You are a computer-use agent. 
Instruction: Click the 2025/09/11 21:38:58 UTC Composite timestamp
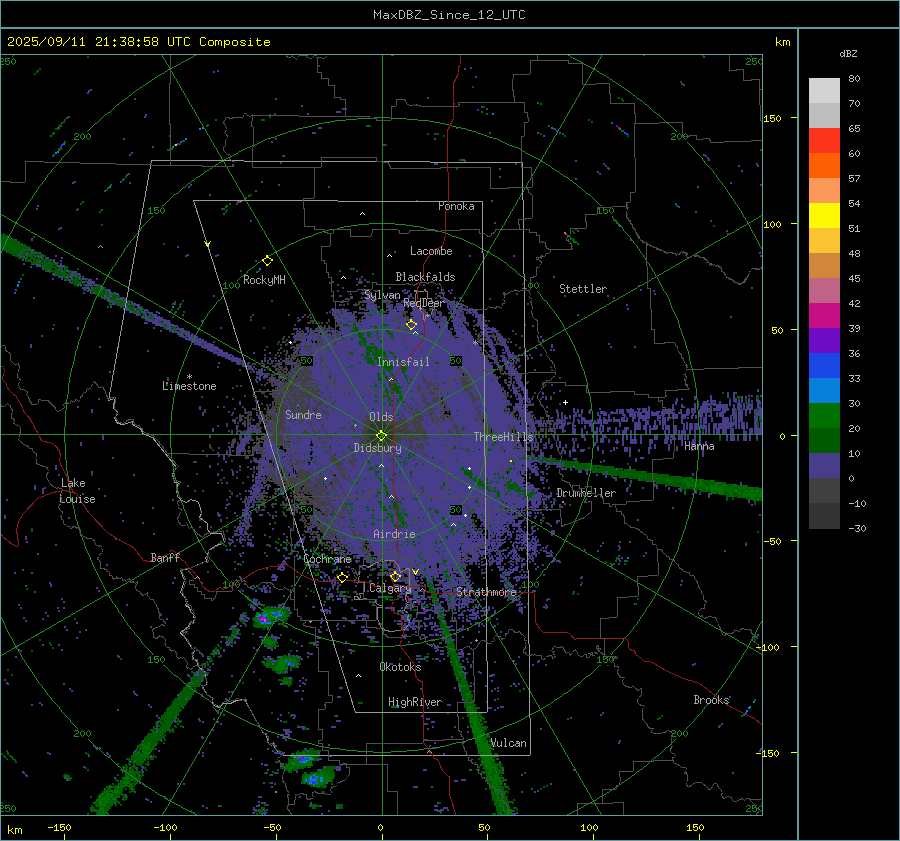(x=138, y=42)
